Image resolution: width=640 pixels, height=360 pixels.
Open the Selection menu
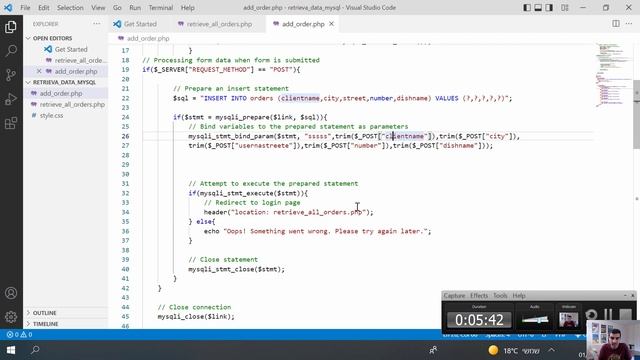(x=70, y=7)
